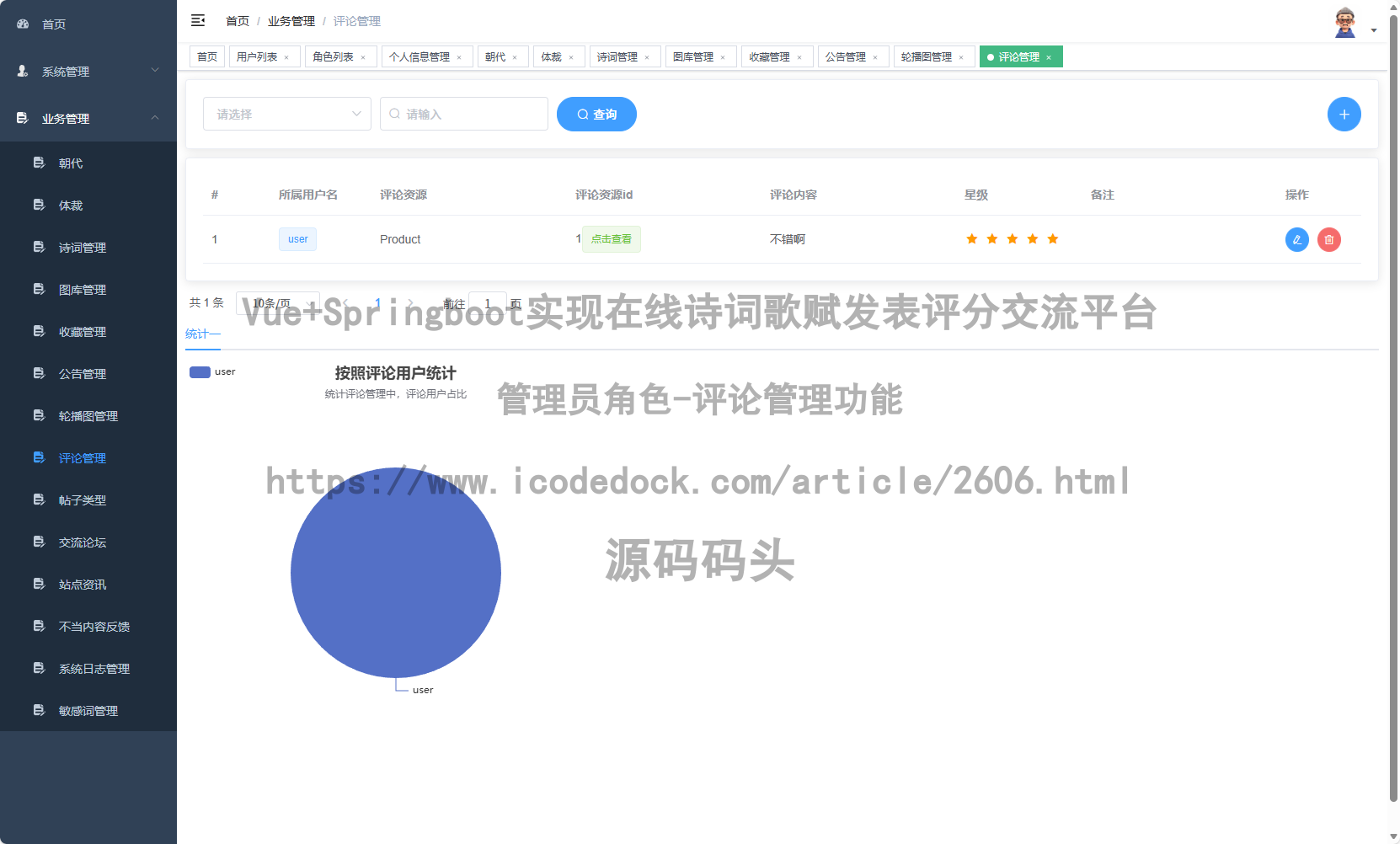Edit the comment using pencil icon

coord(1296,239)
